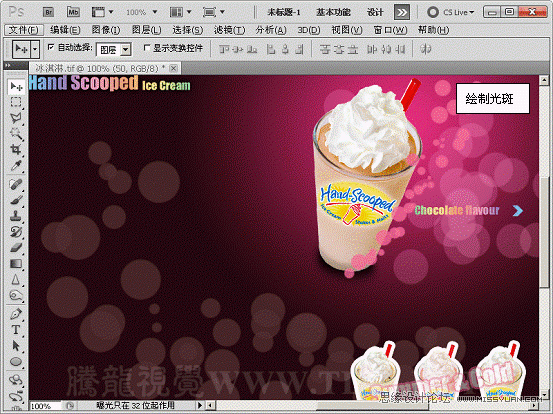The image size is (553, 414).
Task: Click Distribute vertical centers icon
Action: [x=339, y=49]
